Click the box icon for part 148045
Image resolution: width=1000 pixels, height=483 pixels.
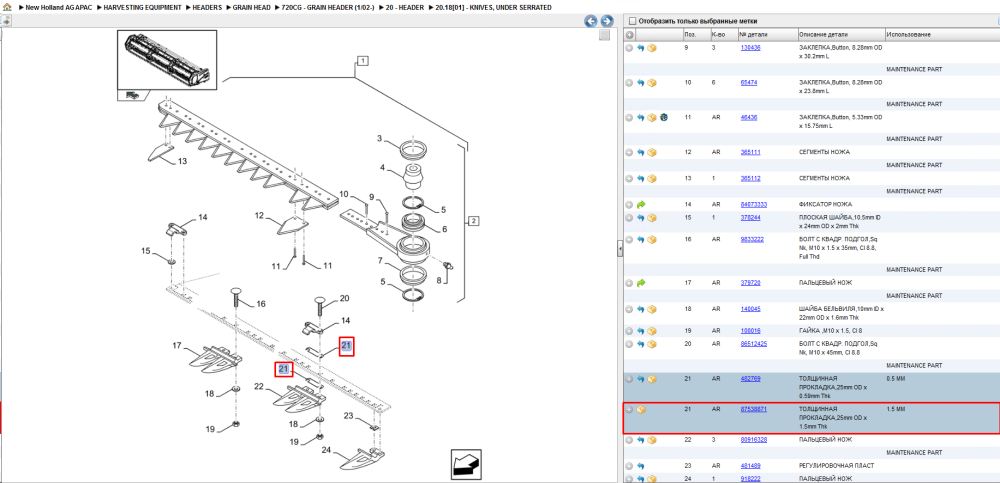click(x=652, y=309)
